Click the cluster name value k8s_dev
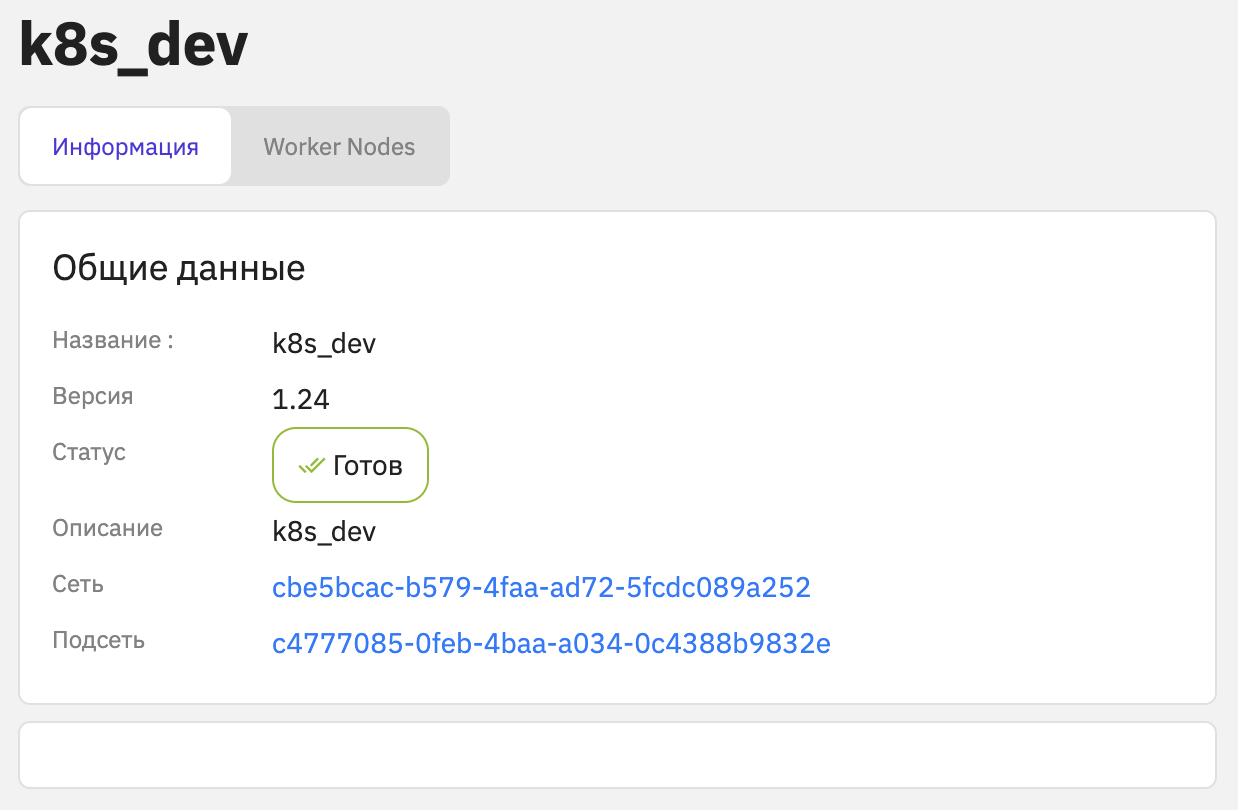 click(324, 345)
